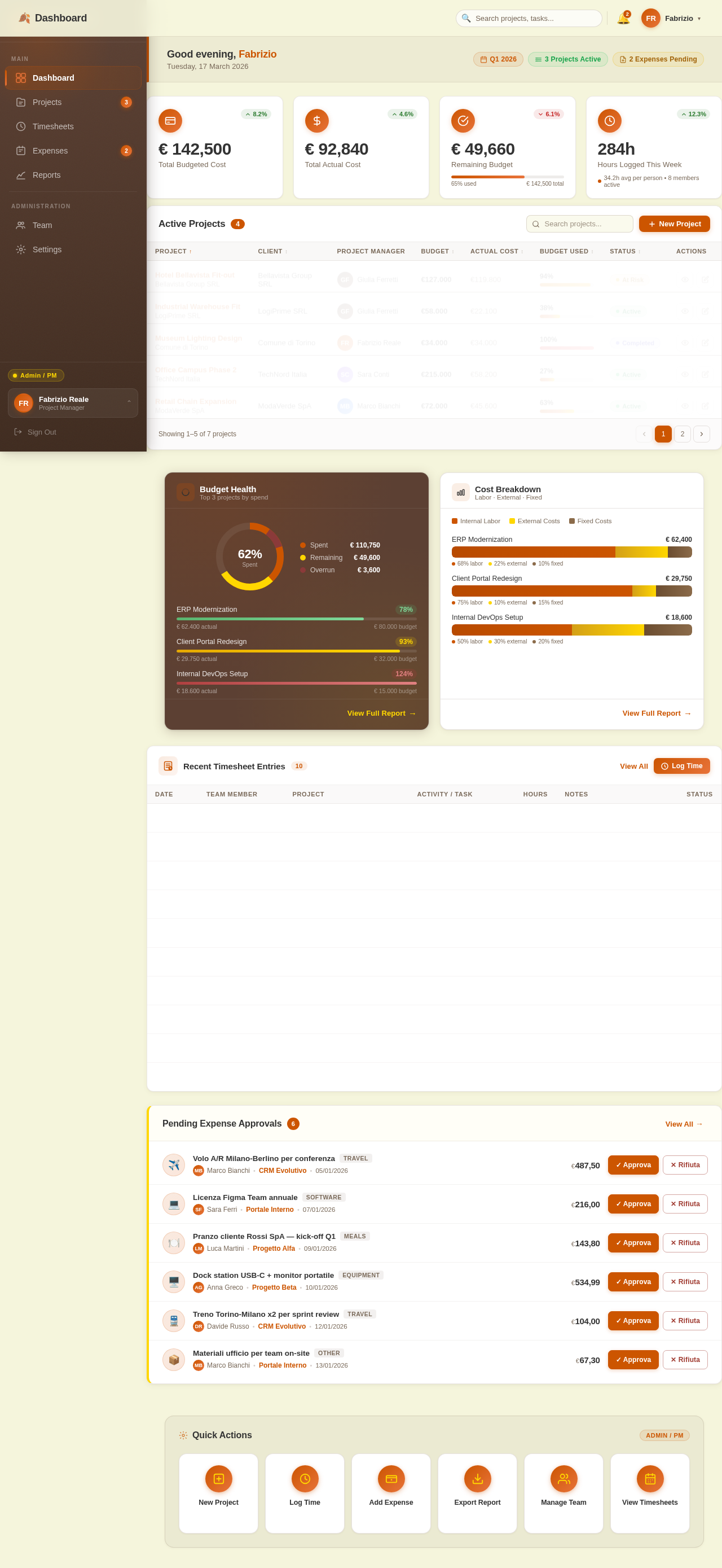Click the 3 Projects Active chip
This screenshot has width=722, height=1568.
click(567, 59)
